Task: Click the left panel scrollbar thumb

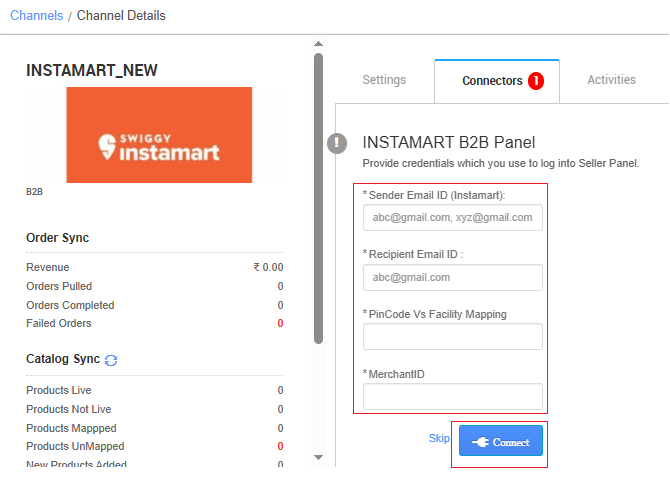Action: click(x=318, y=200)
